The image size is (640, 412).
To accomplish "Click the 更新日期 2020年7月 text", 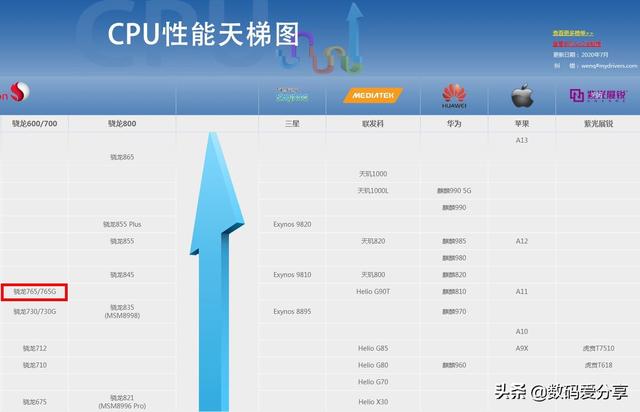I will tap(581, 55).
